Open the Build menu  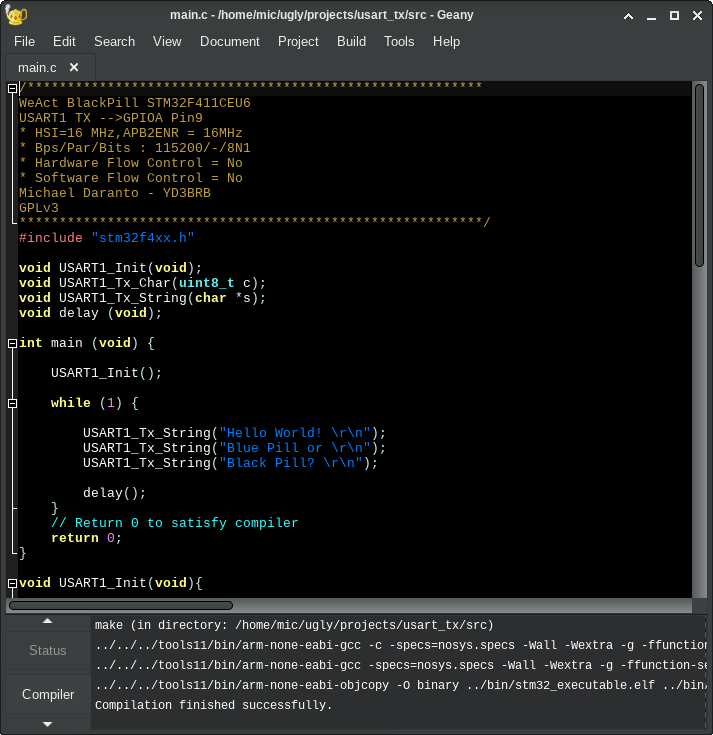point(351,41)
